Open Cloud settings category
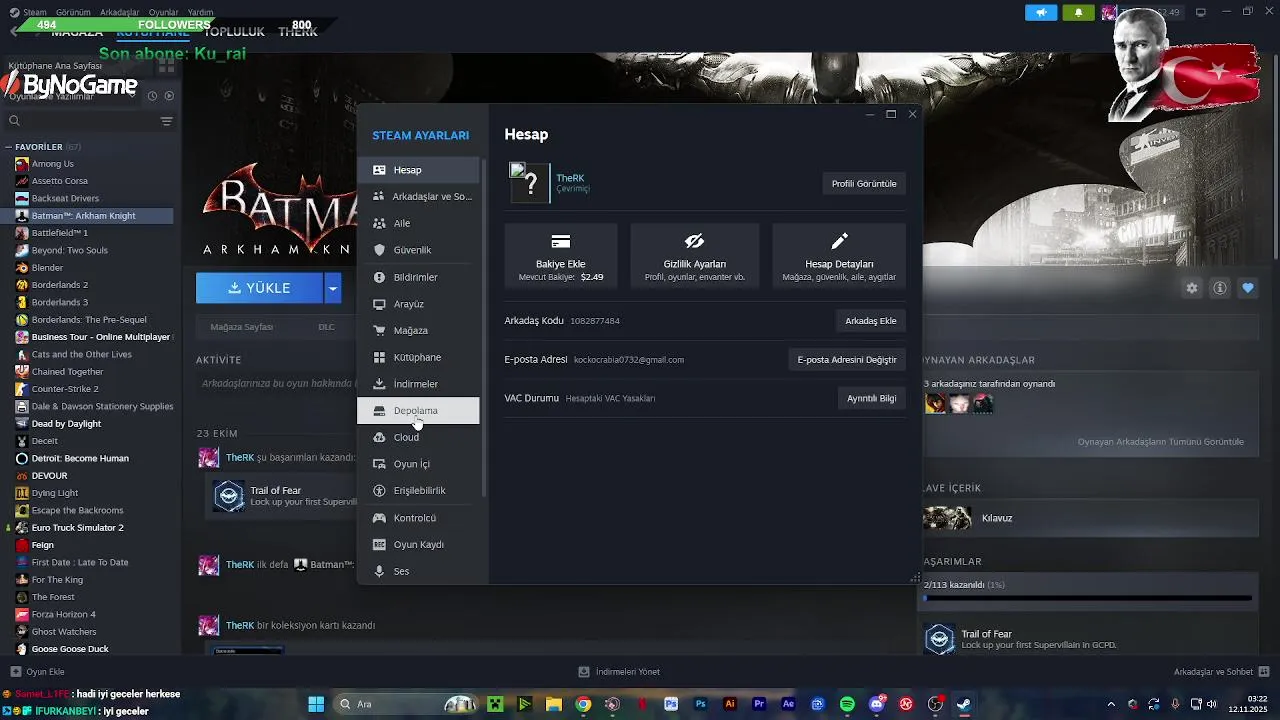This screenshot has width=1280, height=720. [418, 437]
